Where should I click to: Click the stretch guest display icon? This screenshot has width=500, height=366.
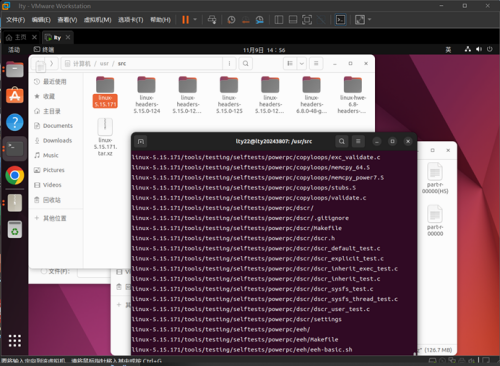click(x=360, y=20)
